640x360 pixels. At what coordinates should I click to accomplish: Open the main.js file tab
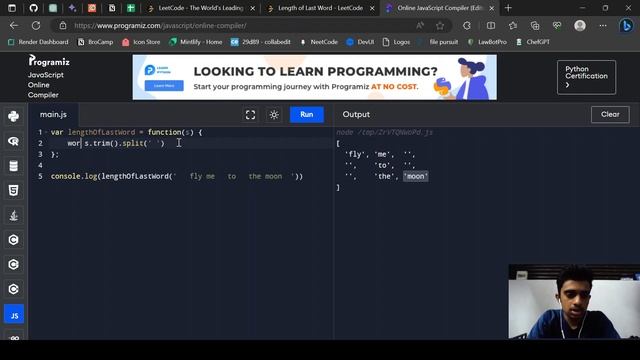point(53,115)
